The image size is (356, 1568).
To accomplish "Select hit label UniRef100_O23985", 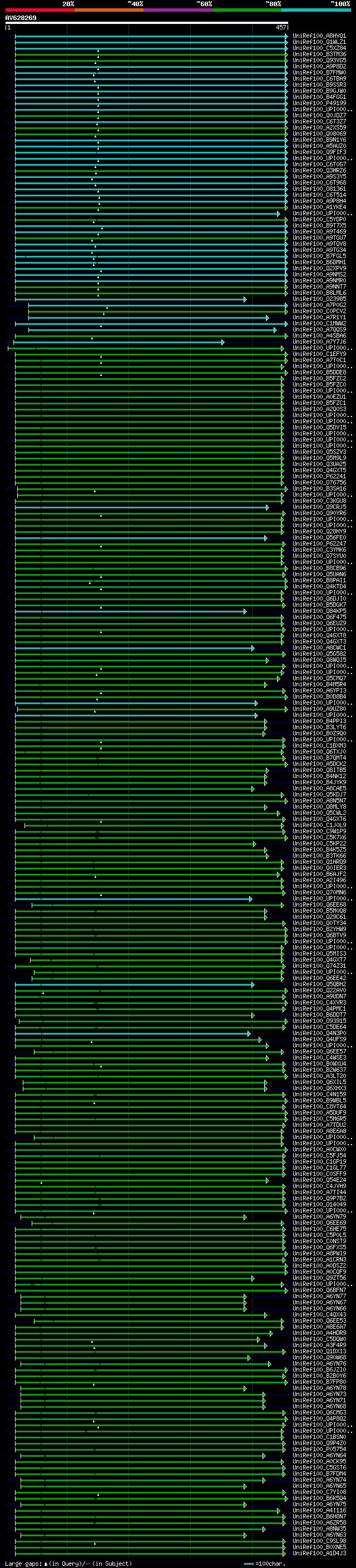I will coord(319,299).
